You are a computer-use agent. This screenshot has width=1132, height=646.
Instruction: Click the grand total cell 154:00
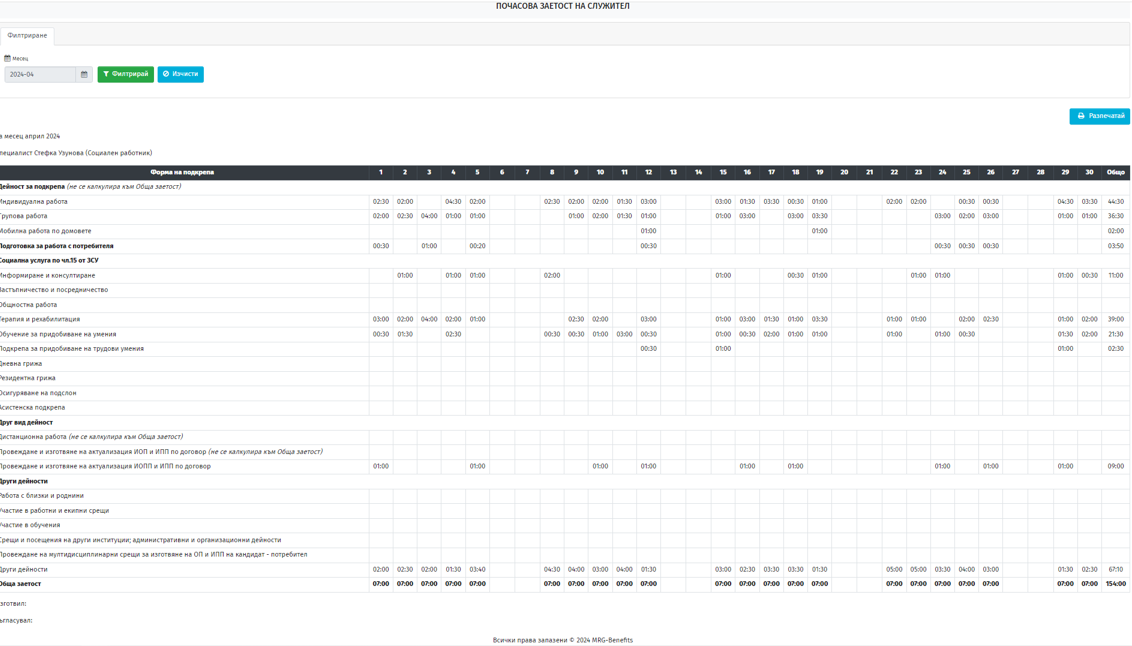(x=1115, y=584)
